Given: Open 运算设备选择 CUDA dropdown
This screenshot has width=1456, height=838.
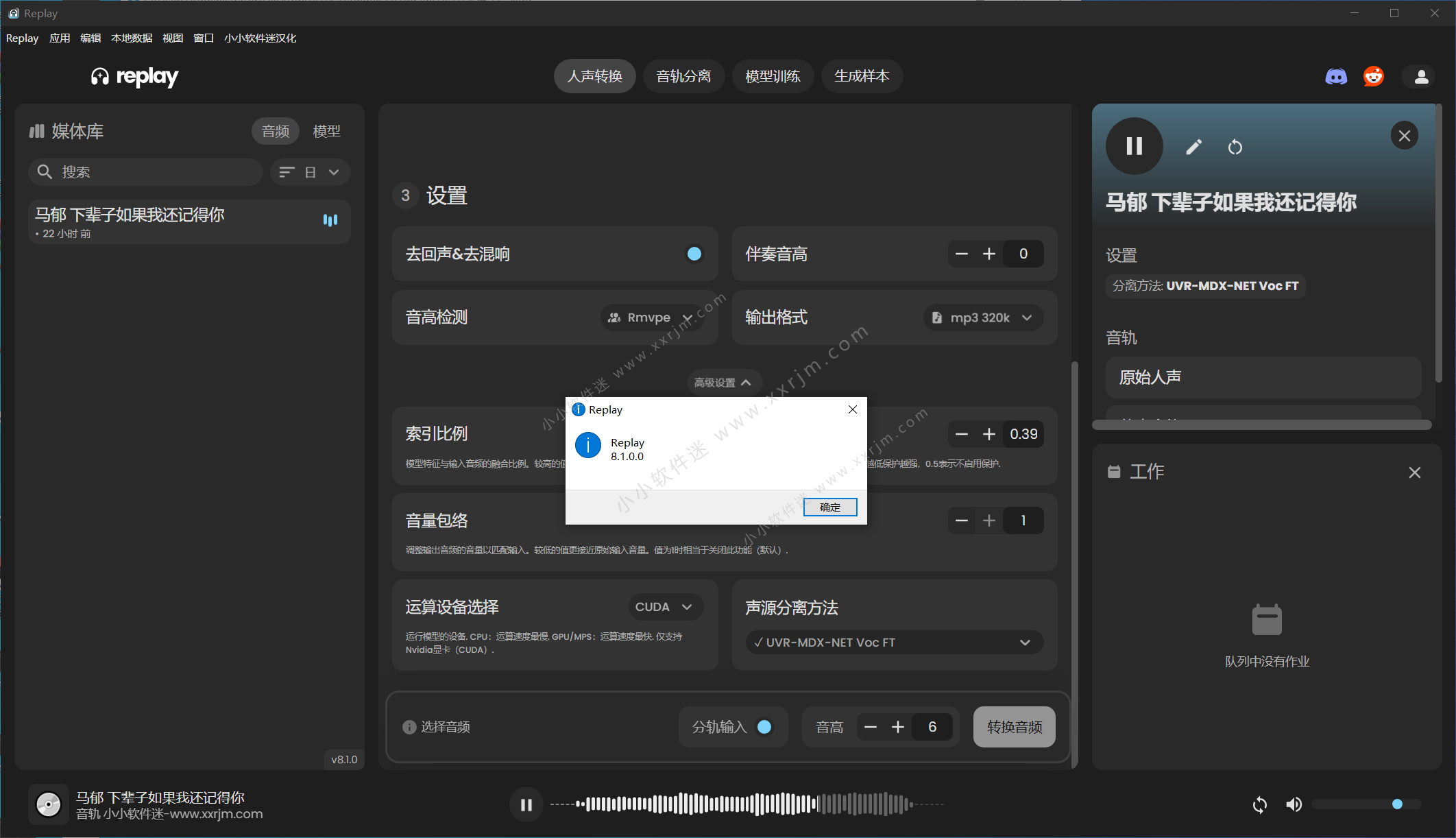Looking at the screenshot, I should point(665,607).
